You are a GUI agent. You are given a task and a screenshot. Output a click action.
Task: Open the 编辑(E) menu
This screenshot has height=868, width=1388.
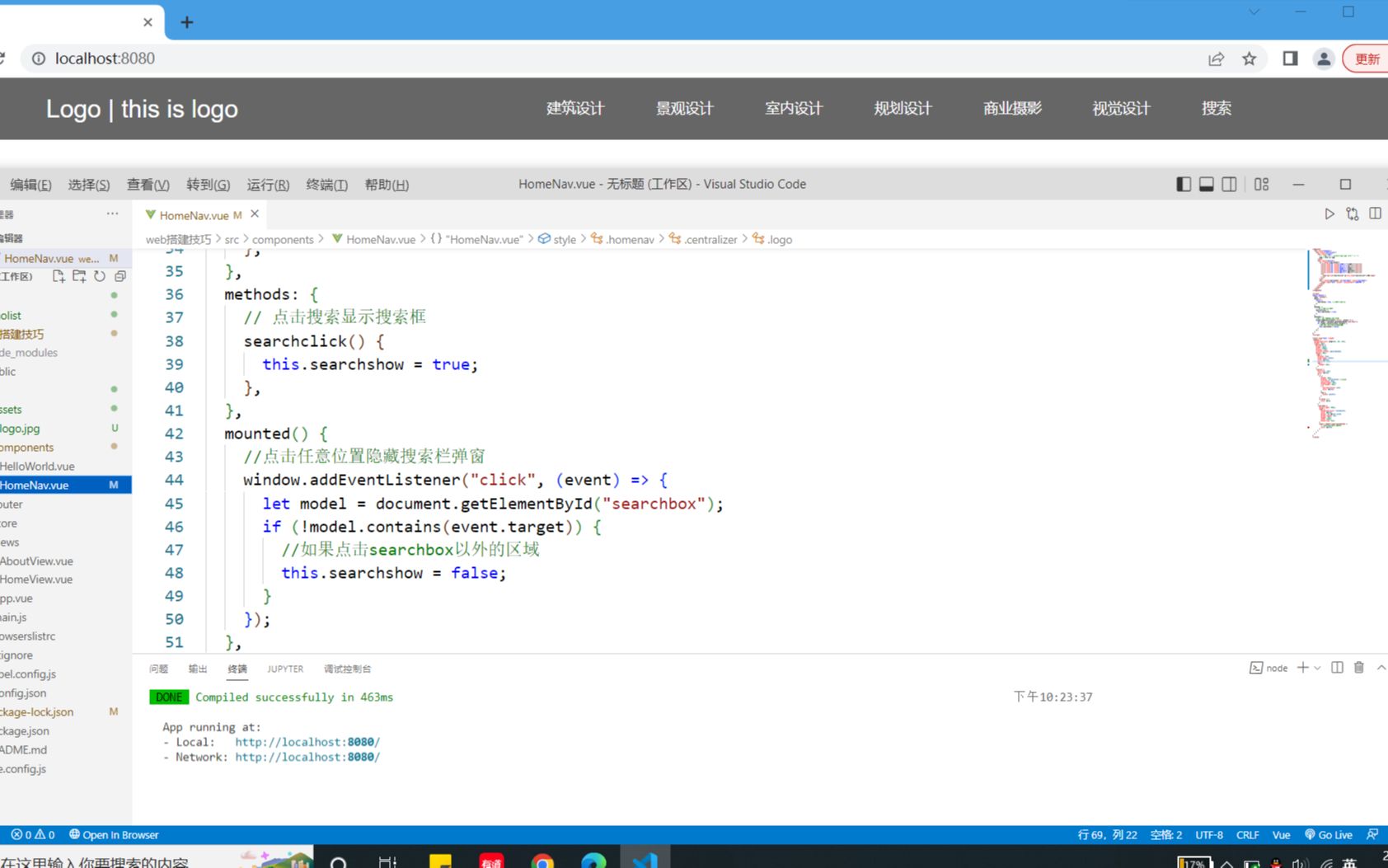click(x=30, y=185)
